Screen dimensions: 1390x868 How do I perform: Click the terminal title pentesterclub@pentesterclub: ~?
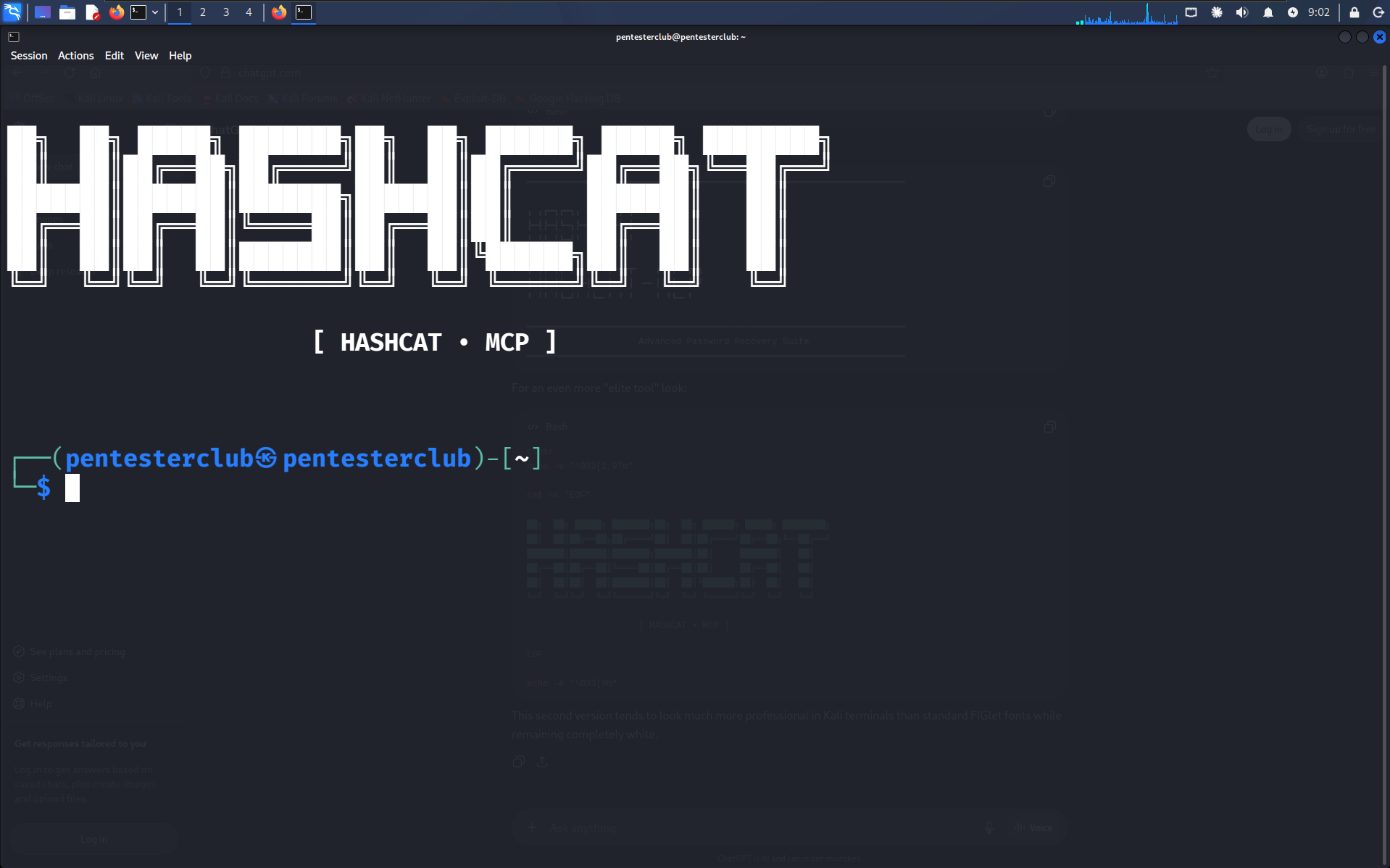[681, 37]
